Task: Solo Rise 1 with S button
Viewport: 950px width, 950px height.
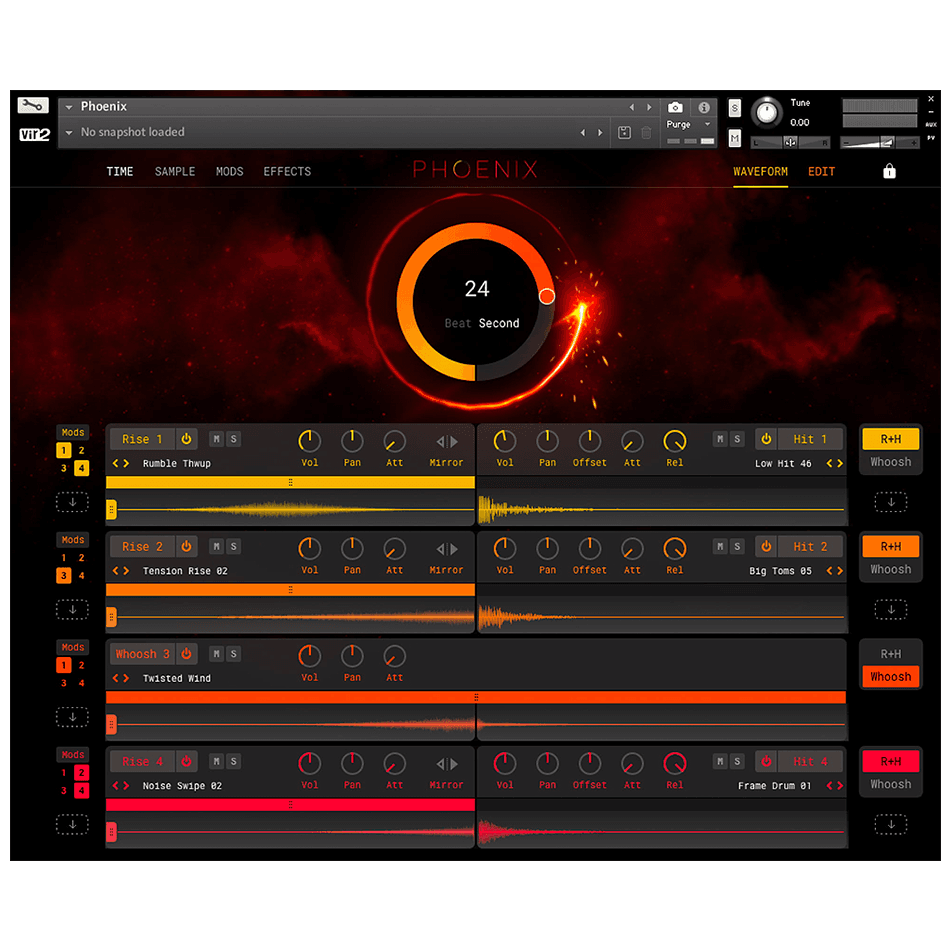Action: (234, 439)
